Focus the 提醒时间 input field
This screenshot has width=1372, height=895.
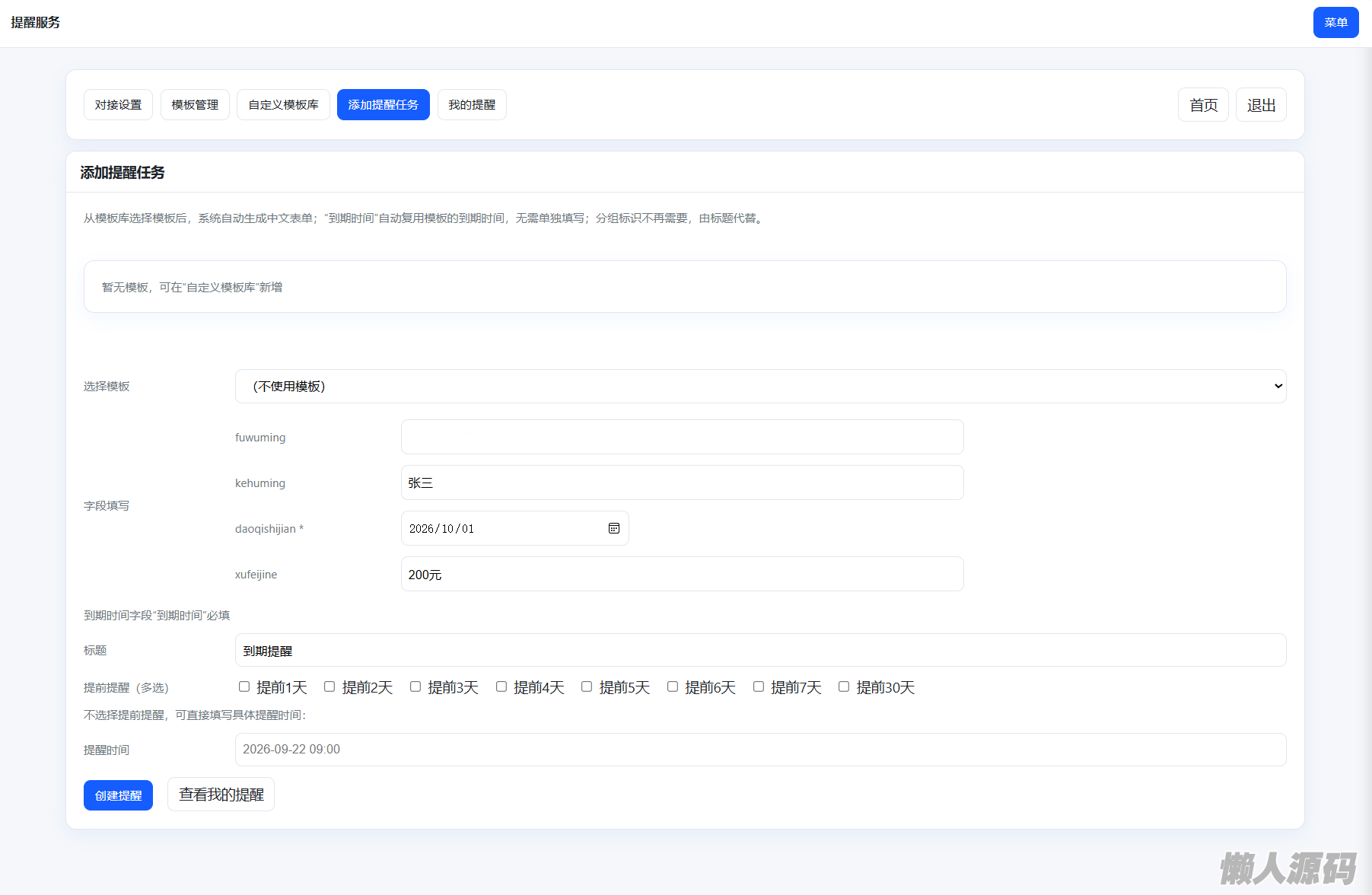point(759,750)
